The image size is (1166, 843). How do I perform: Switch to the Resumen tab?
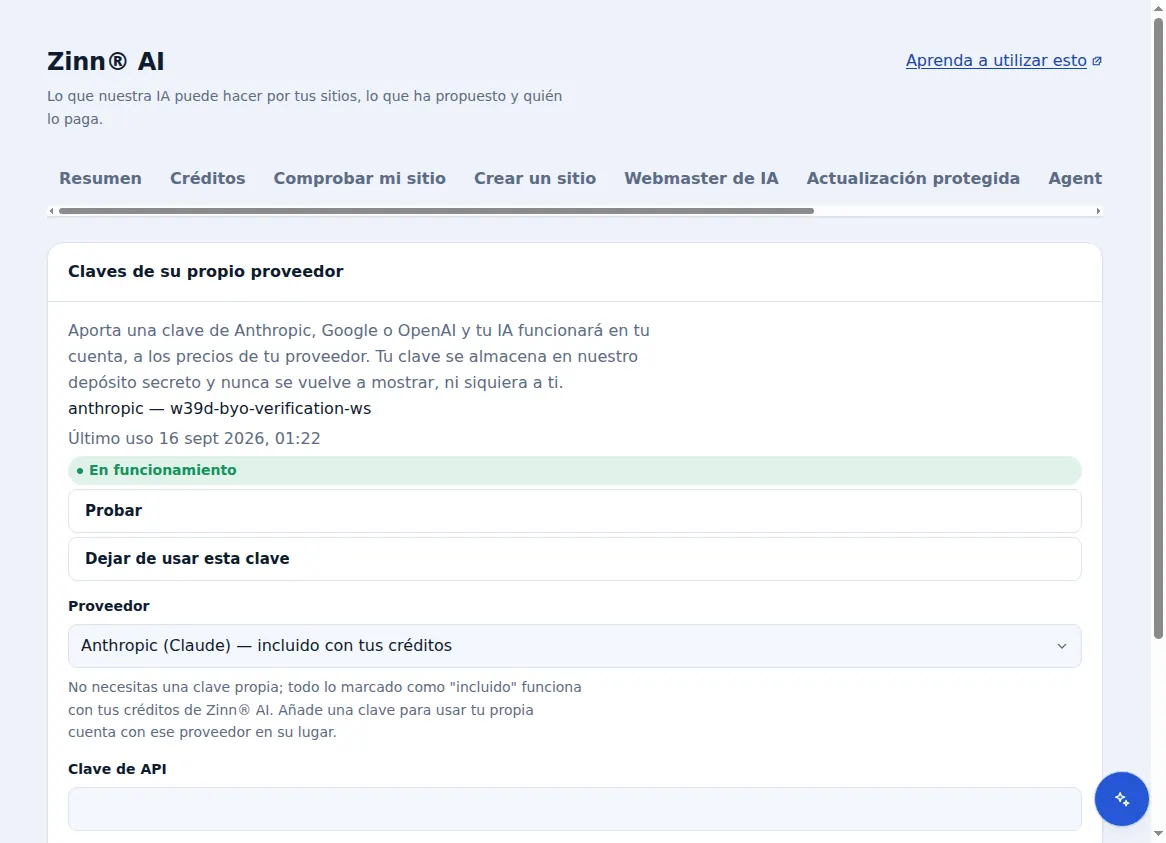[100, 178]
